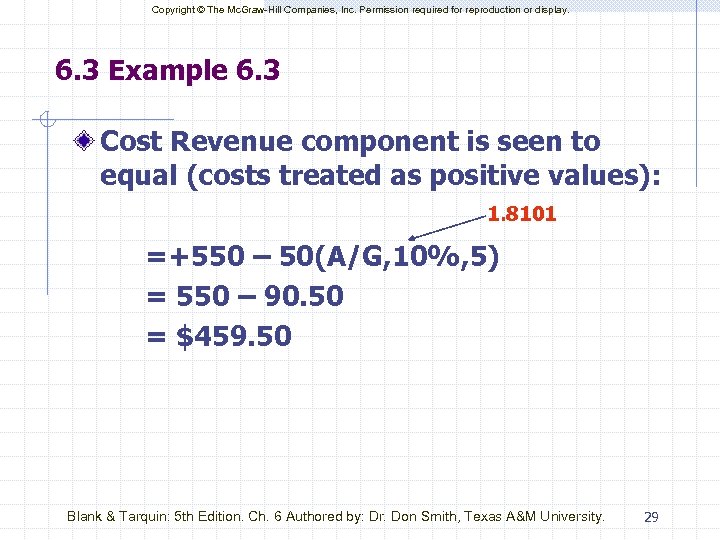Click the result '= $459.50'
720x540 pixels.
(x=219, y=336)
